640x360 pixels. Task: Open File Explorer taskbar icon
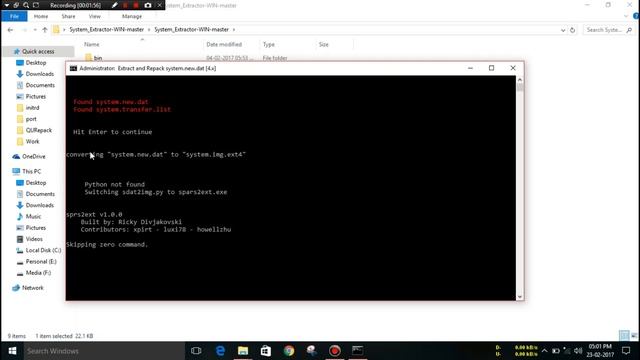coord(243,351)
